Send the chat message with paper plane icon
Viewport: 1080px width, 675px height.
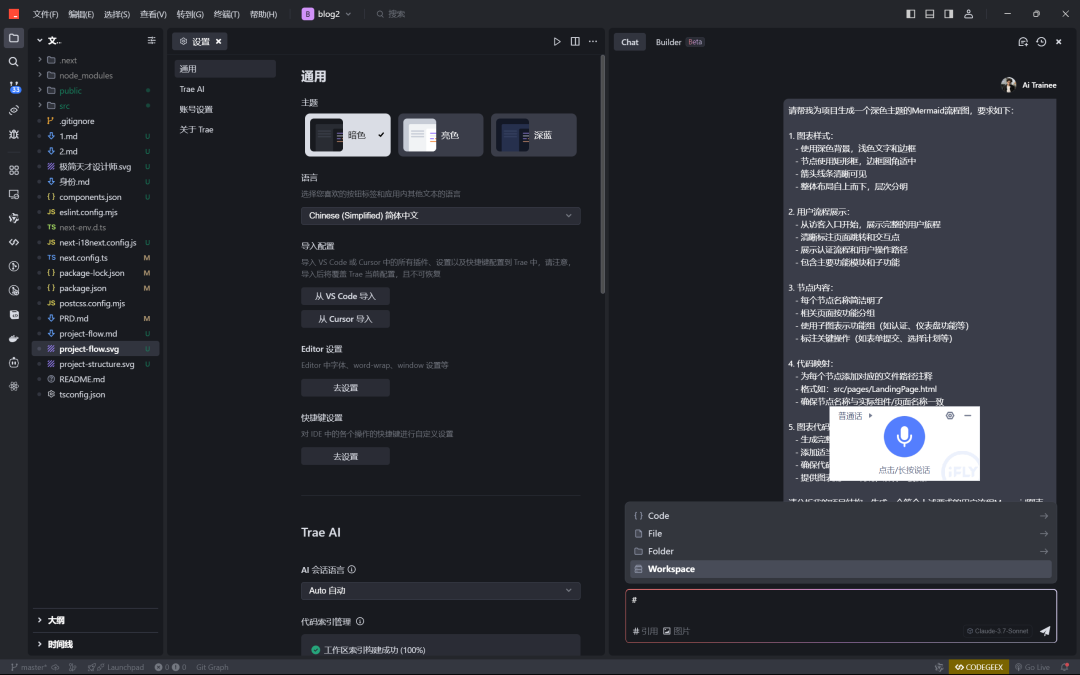click(x=1045, y=631)
